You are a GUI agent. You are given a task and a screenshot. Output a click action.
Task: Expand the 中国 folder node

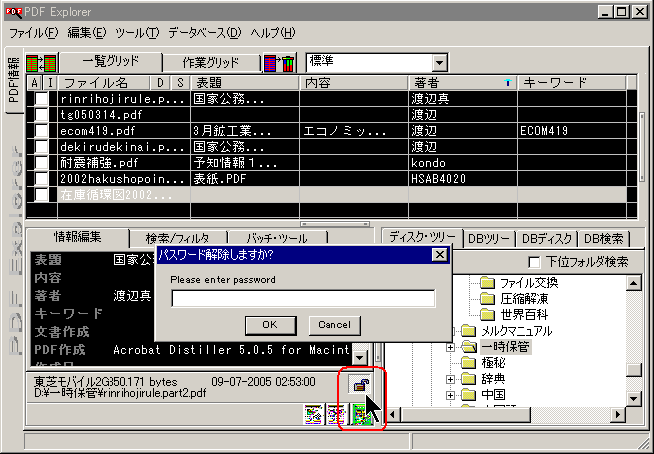(x=451, y=396)
